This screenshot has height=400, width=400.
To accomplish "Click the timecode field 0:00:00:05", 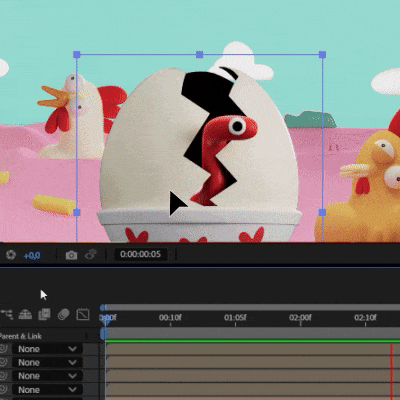I will pos(140,254).
